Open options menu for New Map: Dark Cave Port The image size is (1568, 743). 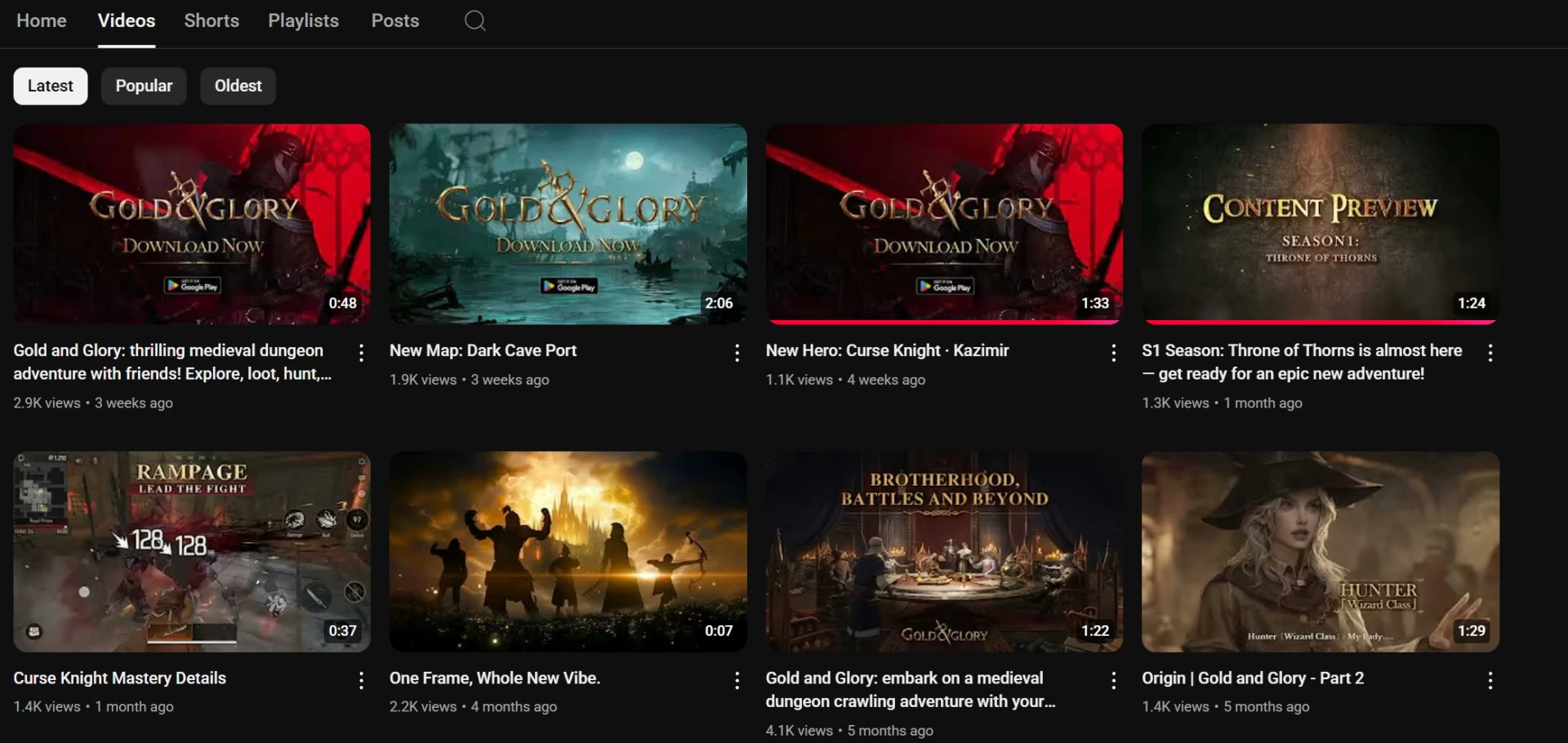(737, 353)
